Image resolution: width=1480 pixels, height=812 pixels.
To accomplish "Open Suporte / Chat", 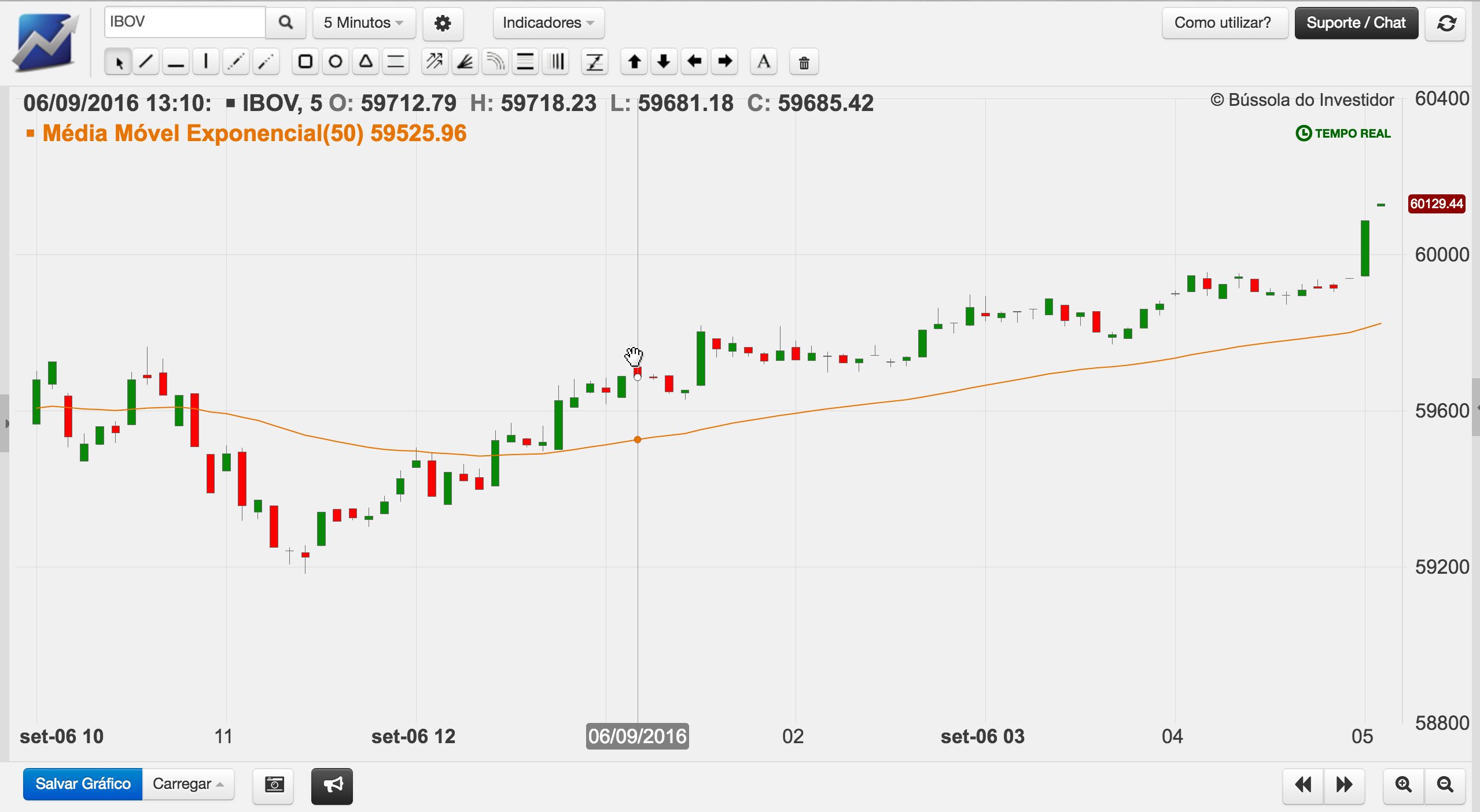I will (x=1356, y=23).
